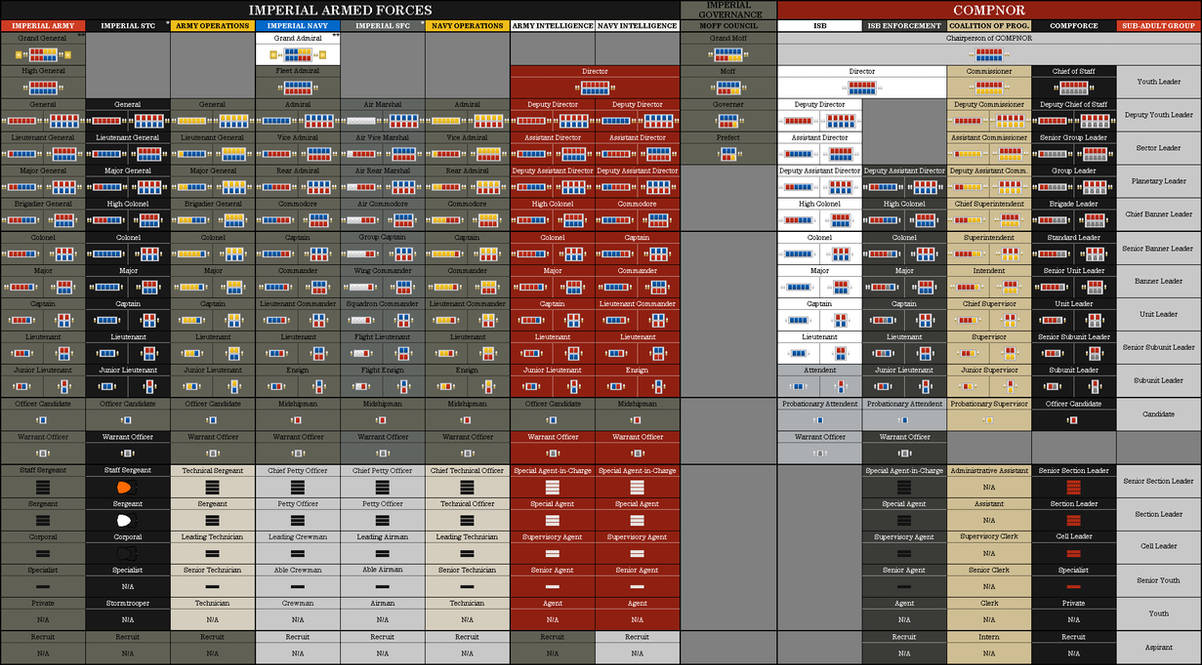This screenshot has width=1202, height=665.
Task: Click the 'Administrative Assistant' rank label
Action: [989, 470]
